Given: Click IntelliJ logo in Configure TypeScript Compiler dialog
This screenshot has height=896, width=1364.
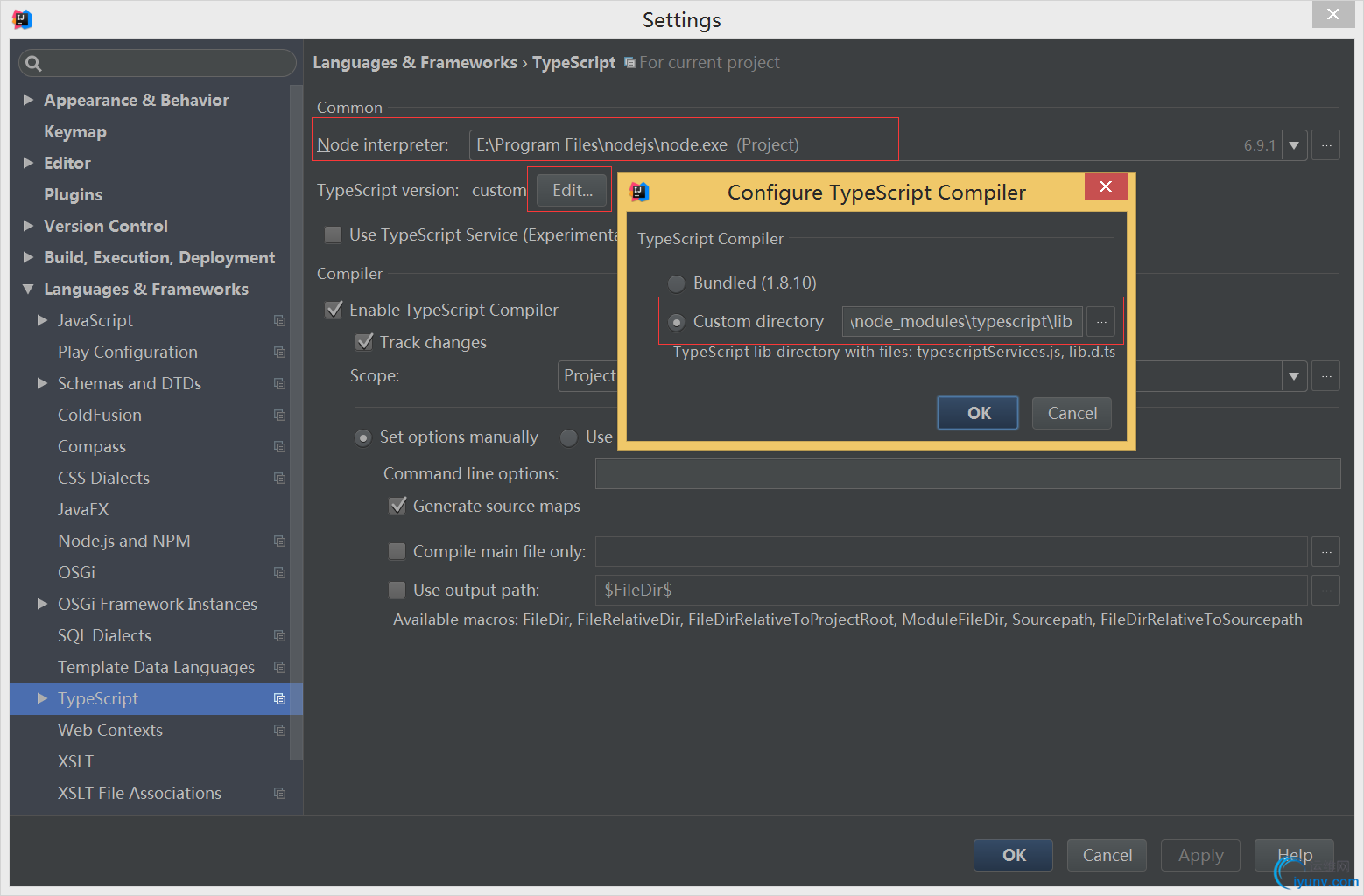Looking at the screenshot, I should coord(640,192).
